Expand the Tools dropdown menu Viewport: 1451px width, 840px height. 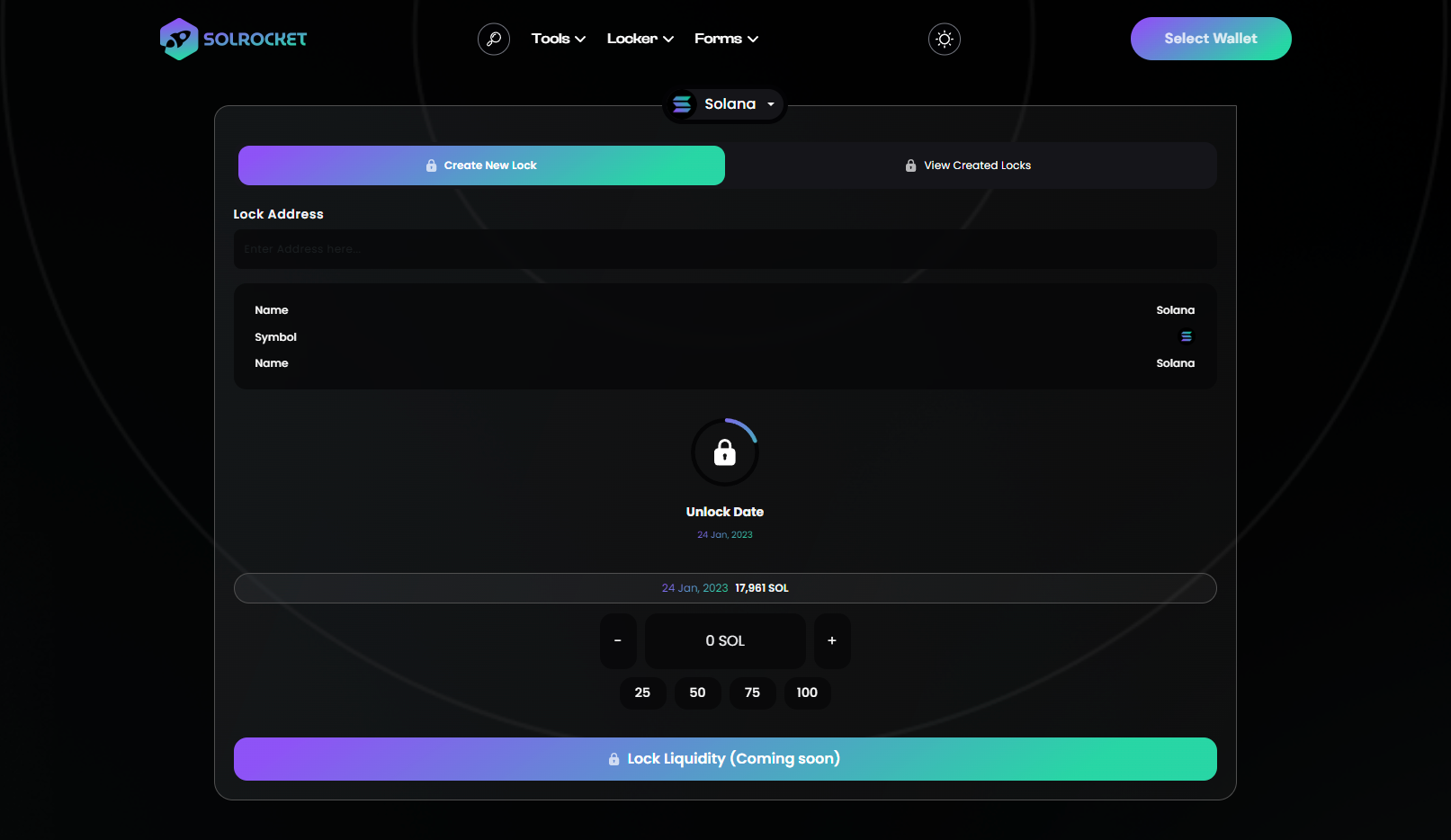pos(558,39)
